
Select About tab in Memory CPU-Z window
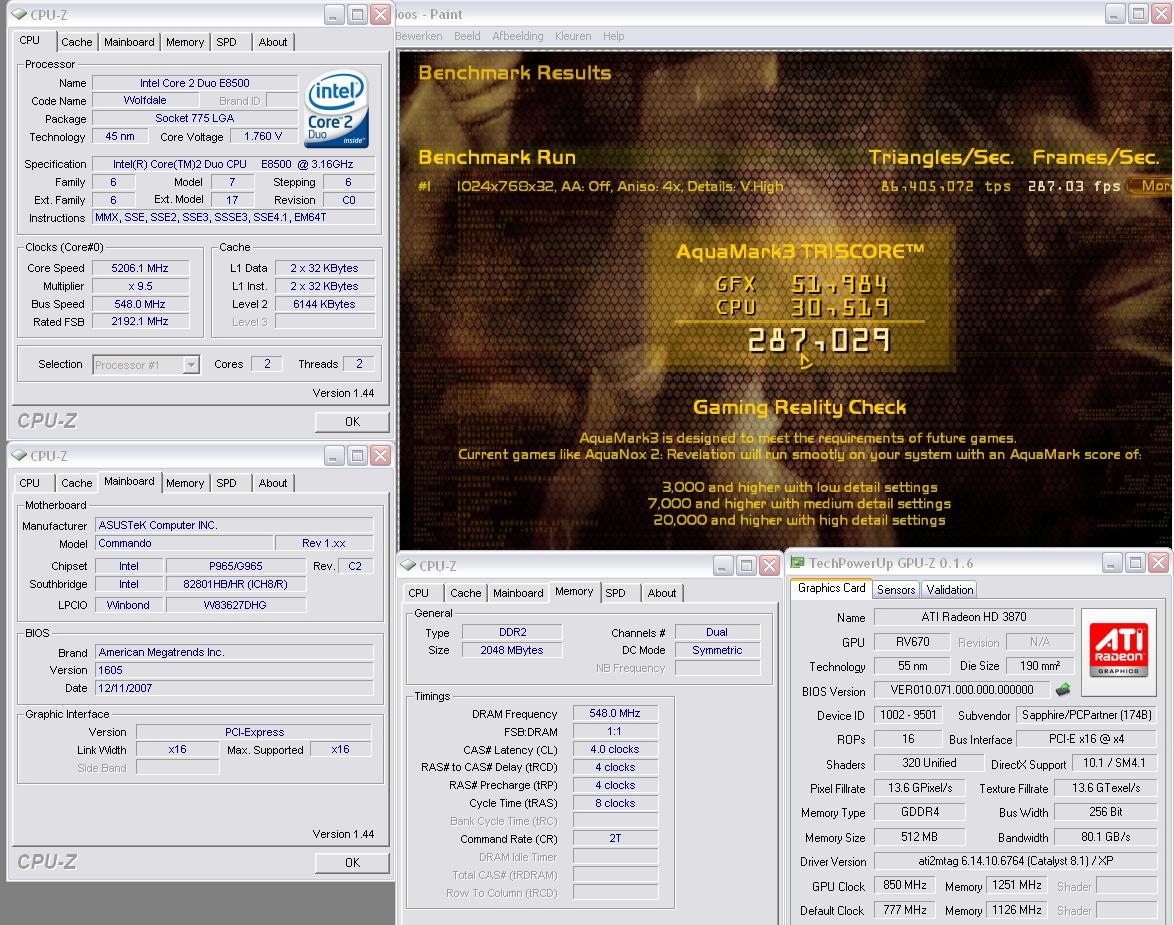pos(662,592)
